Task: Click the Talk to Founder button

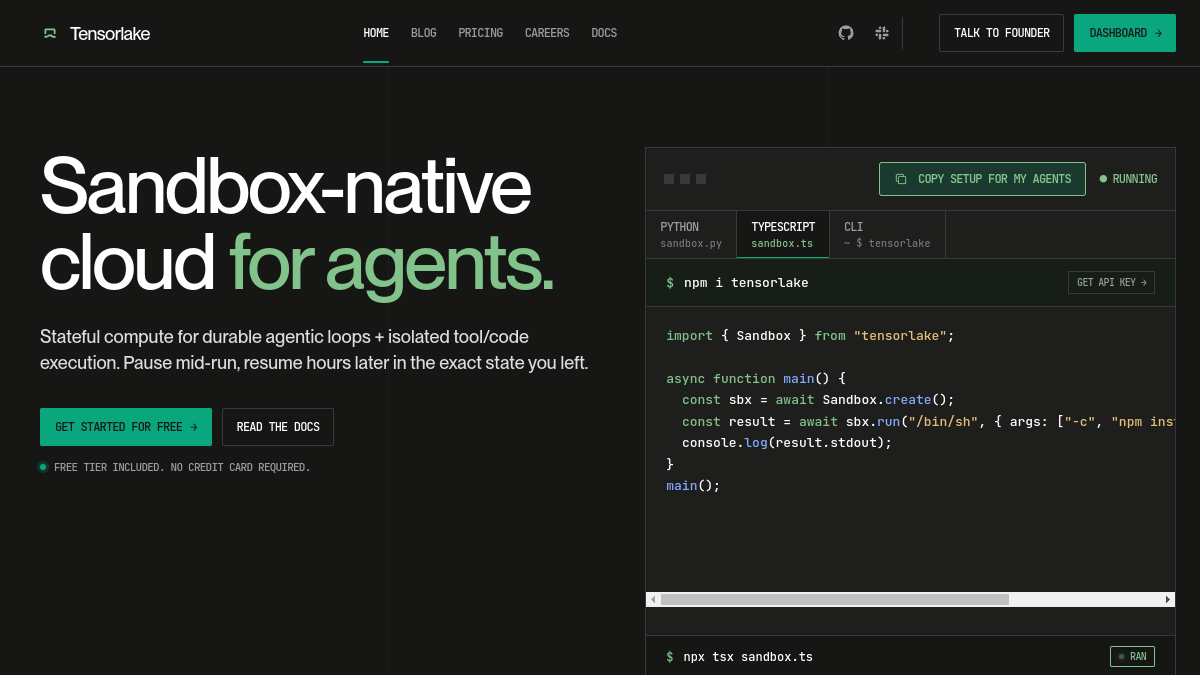Action: pyautogui.click(x=1001, y=33)
